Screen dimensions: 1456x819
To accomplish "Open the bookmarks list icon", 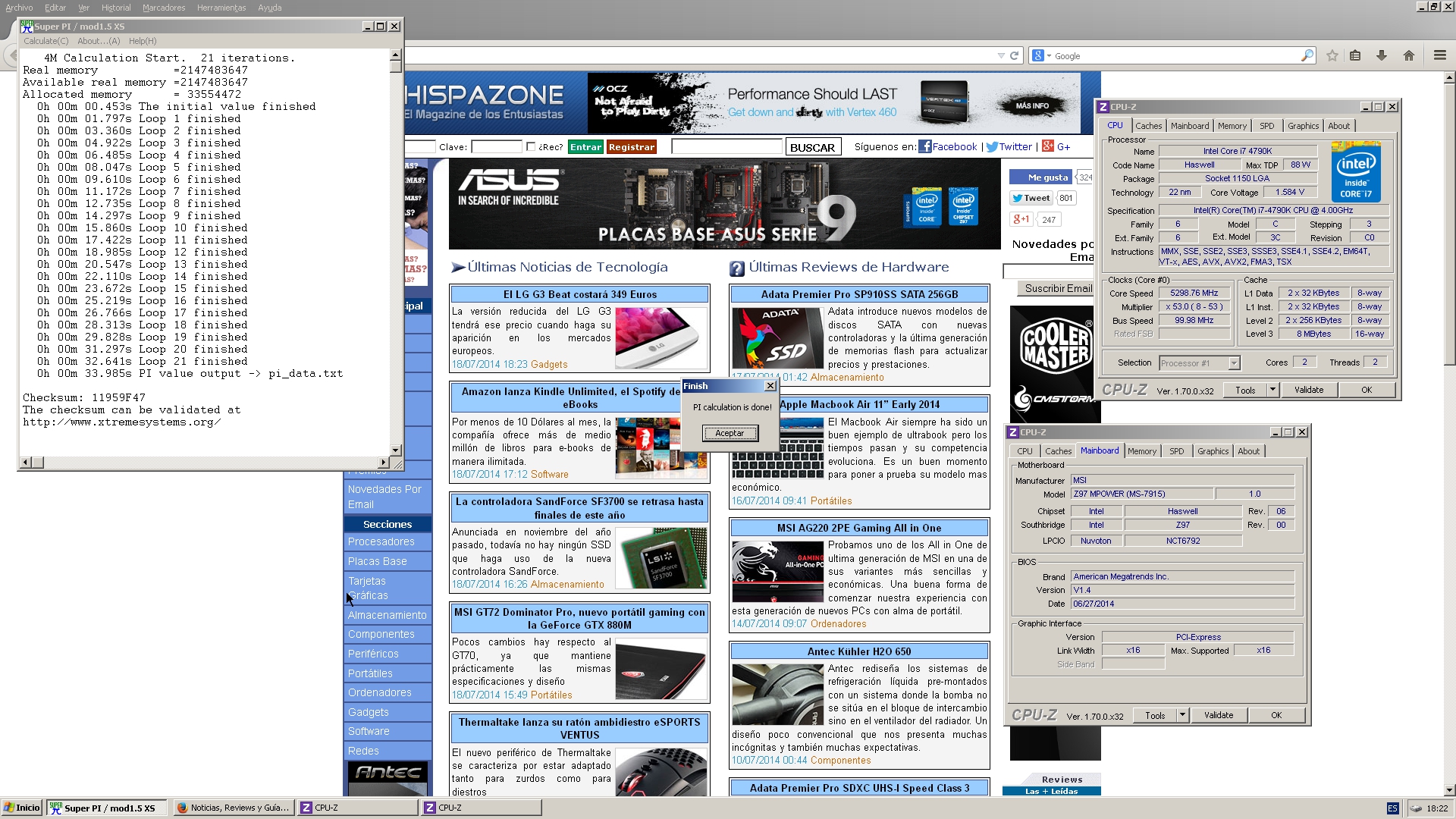I will pyautogui.click(x=1355, y=55).
